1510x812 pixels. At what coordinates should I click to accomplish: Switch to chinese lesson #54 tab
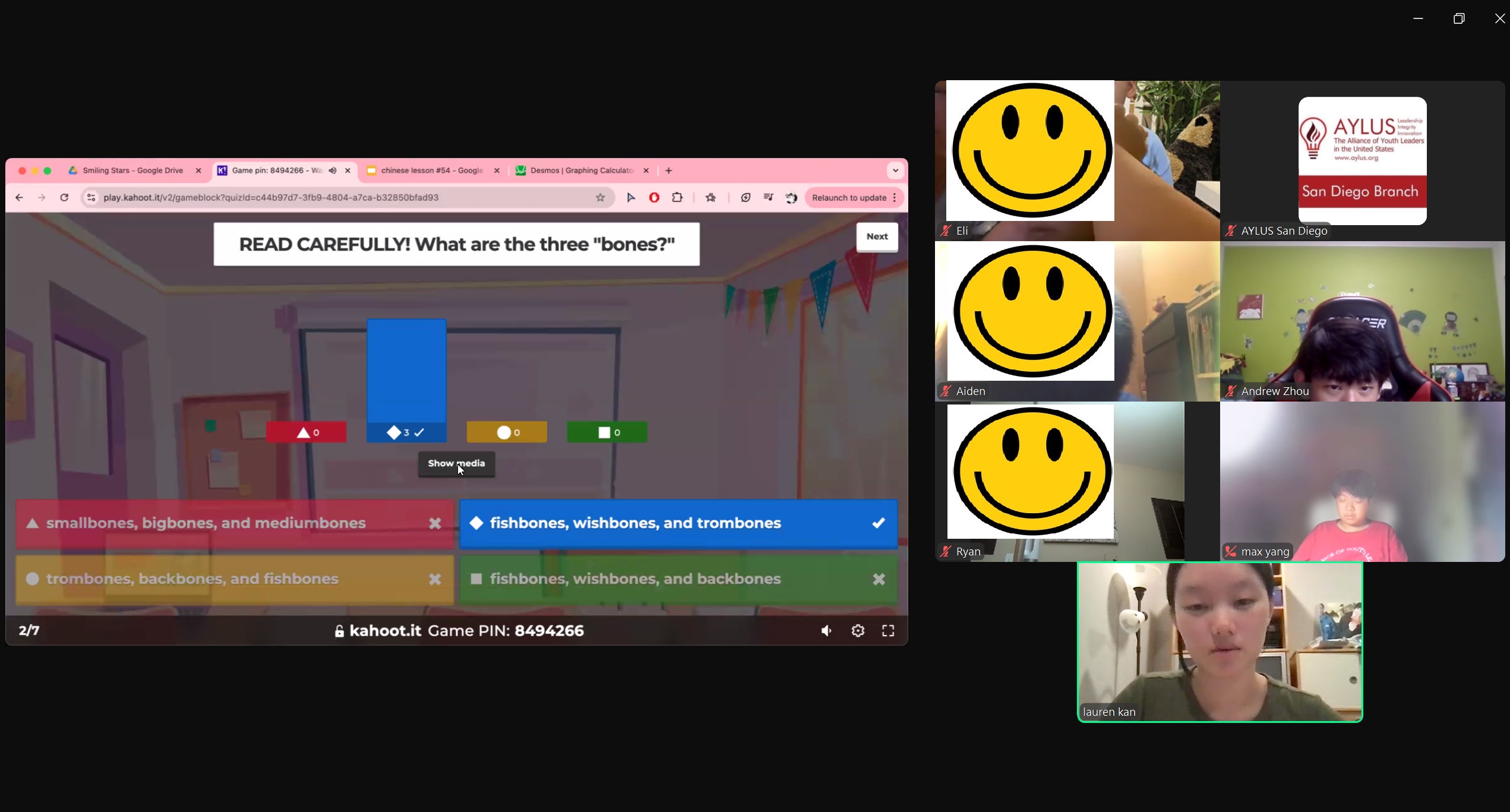pos(432,170)
